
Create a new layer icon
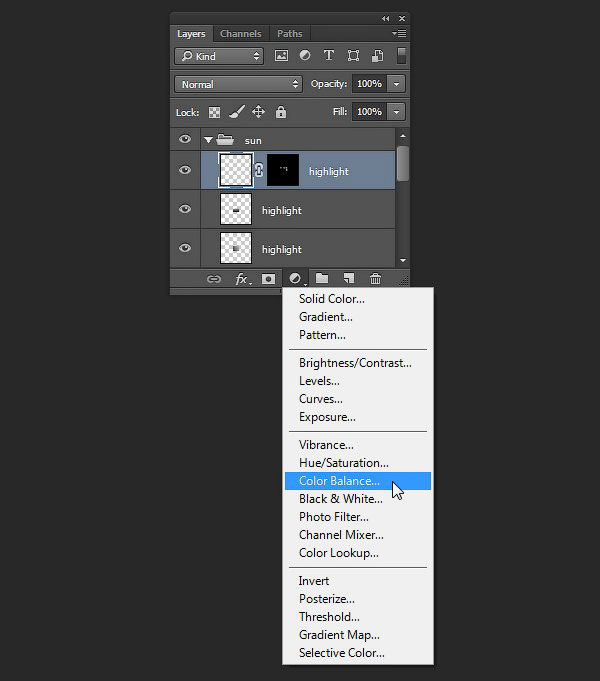click(349, 278)
